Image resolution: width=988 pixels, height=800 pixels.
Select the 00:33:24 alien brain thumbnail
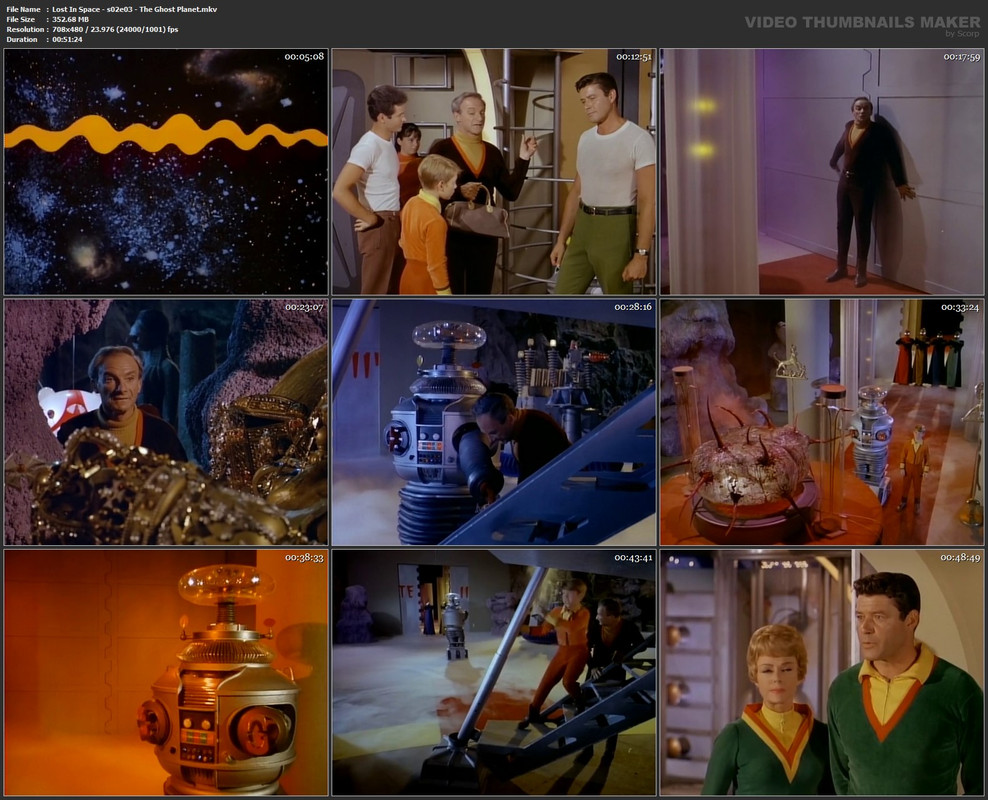[822, 422]
